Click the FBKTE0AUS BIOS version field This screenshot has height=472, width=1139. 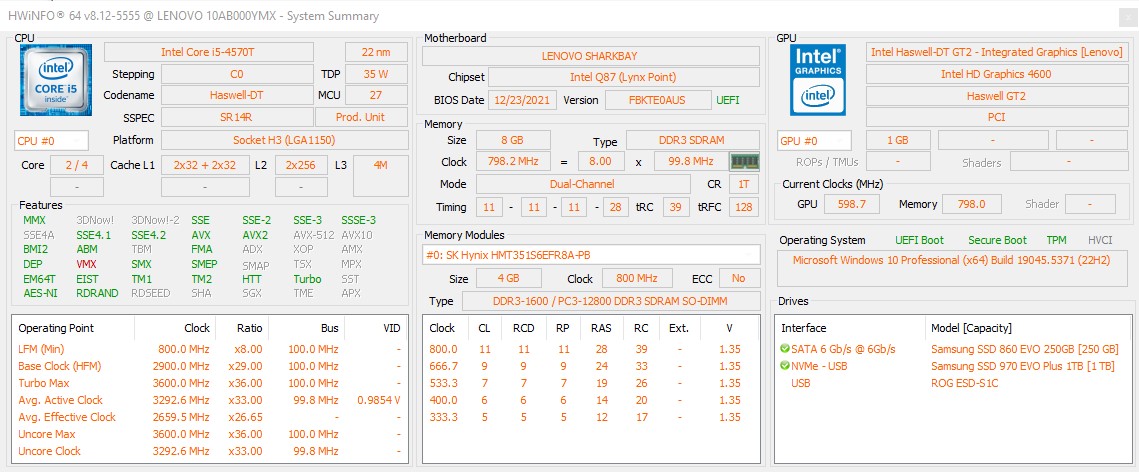657,100
